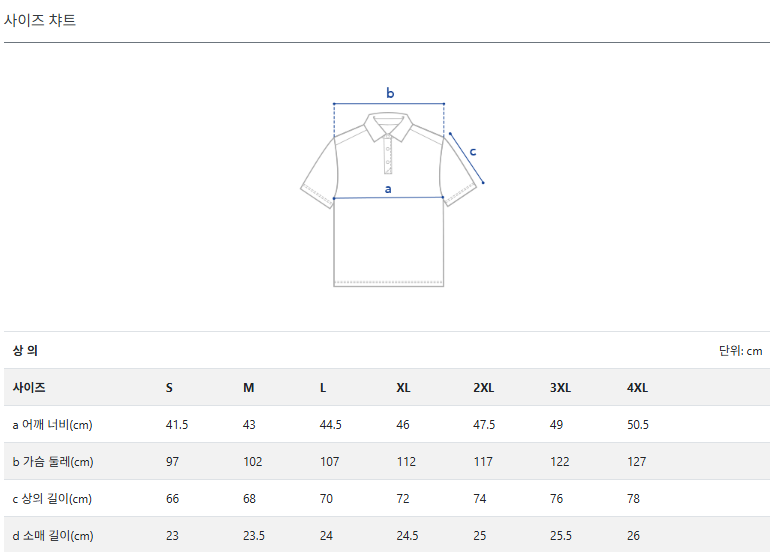The height and width of the screenshot is (552, 770).
Task: Click the blue 'c' label beside the sleeve
Action: [473, 152]
